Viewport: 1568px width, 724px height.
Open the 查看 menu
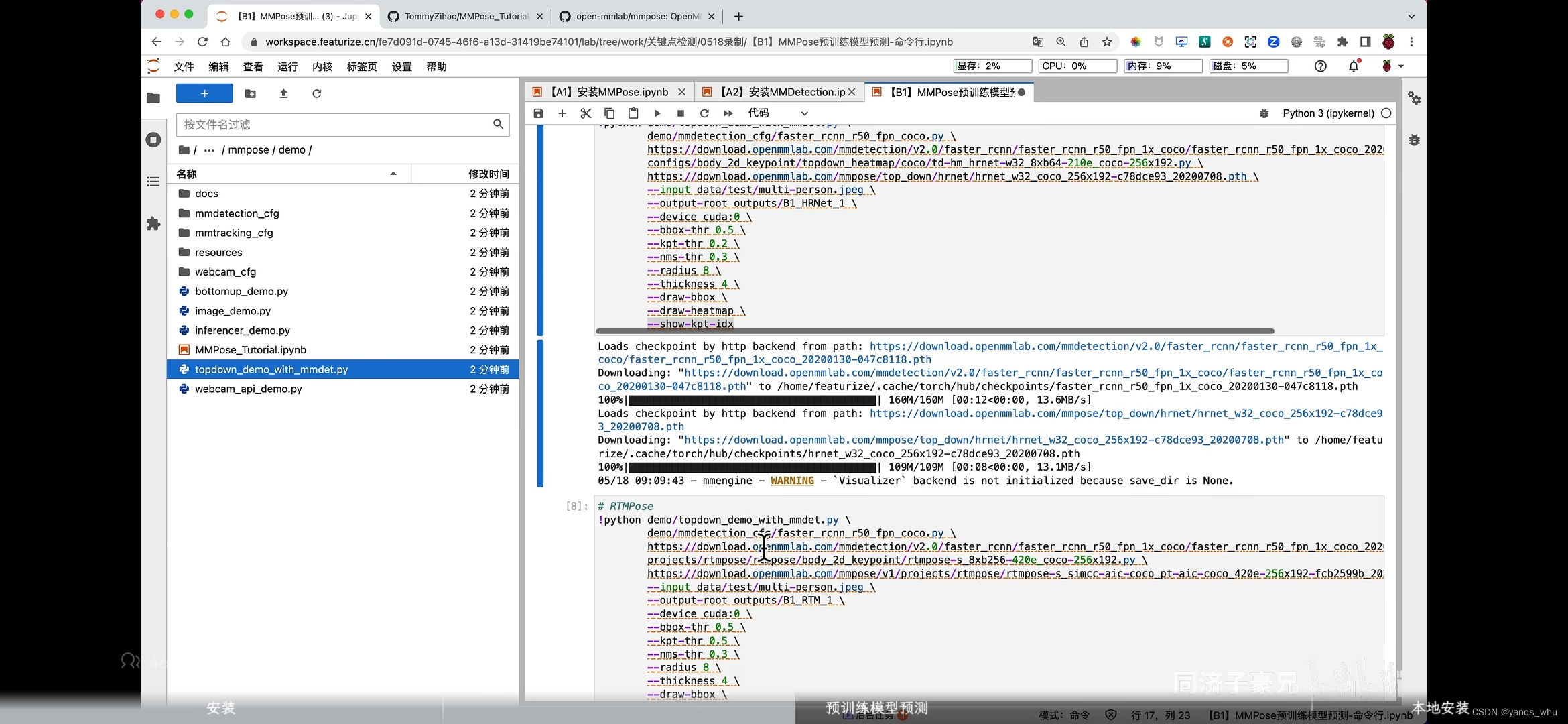253,66
